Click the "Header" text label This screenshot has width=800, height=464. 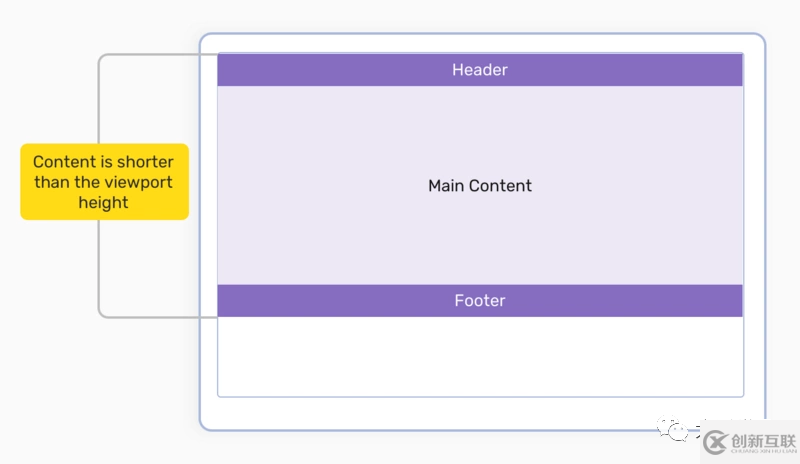pyautogui.click(x=480, y=70)
